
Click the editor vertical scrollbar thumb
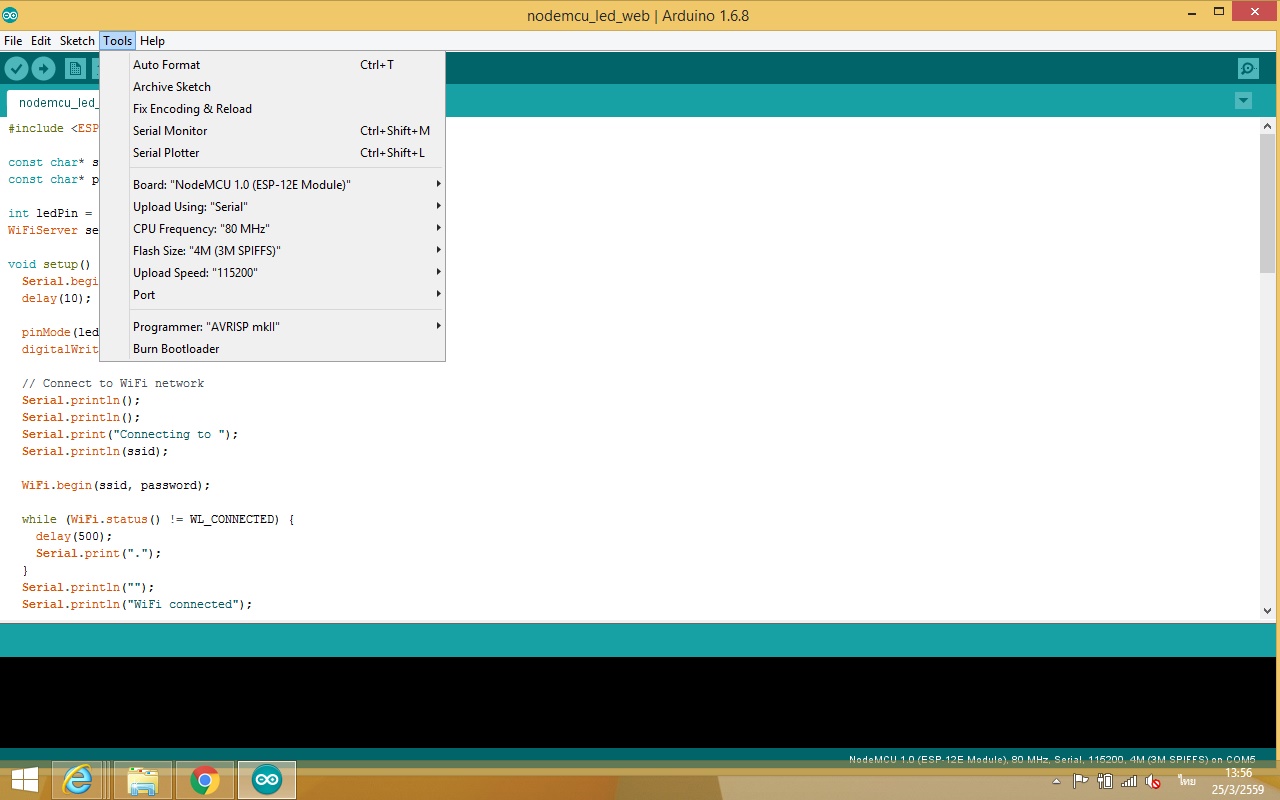click(1268, 203)
